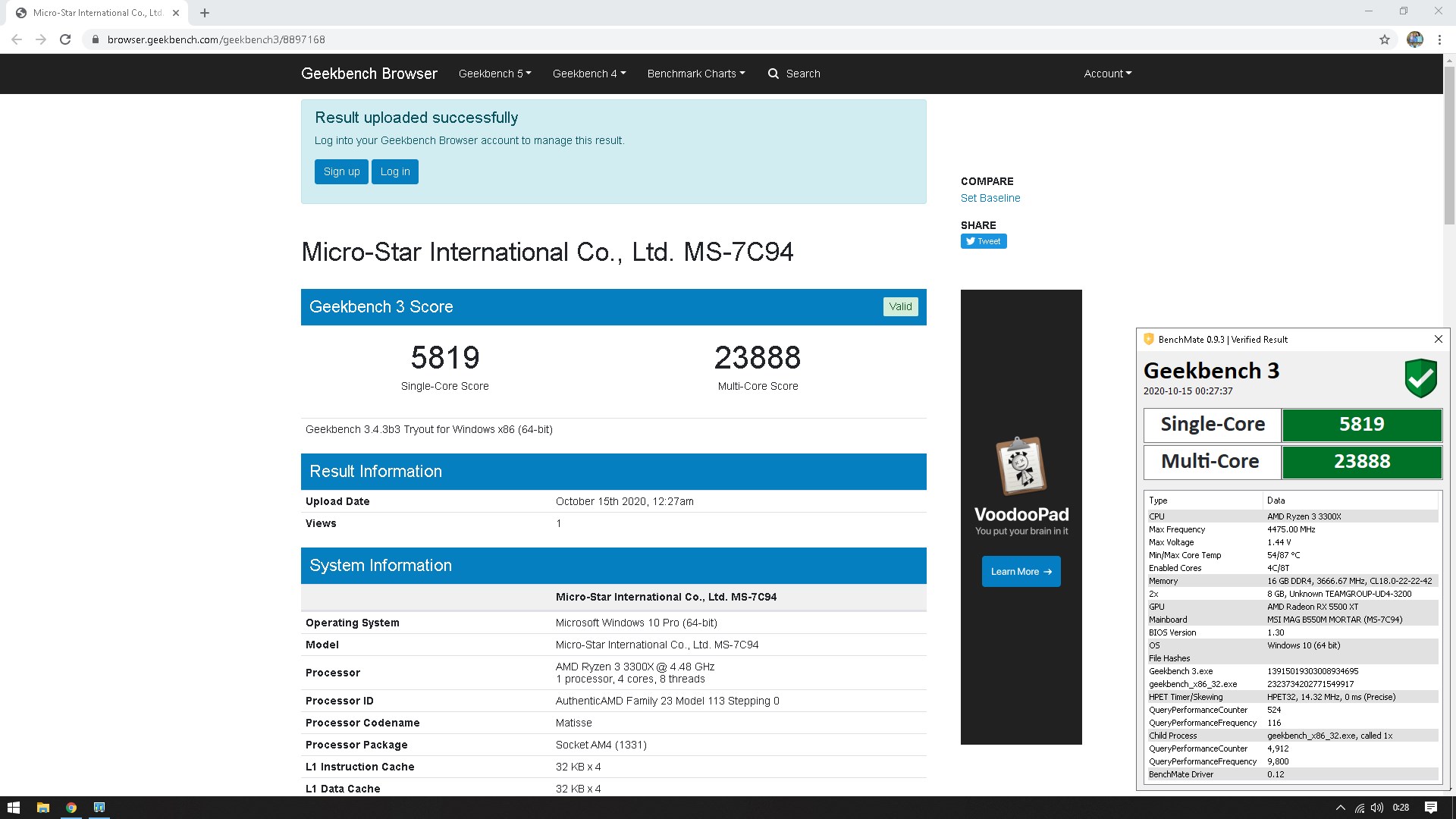
Task: View site security lock info
Action: coord(95,39)
